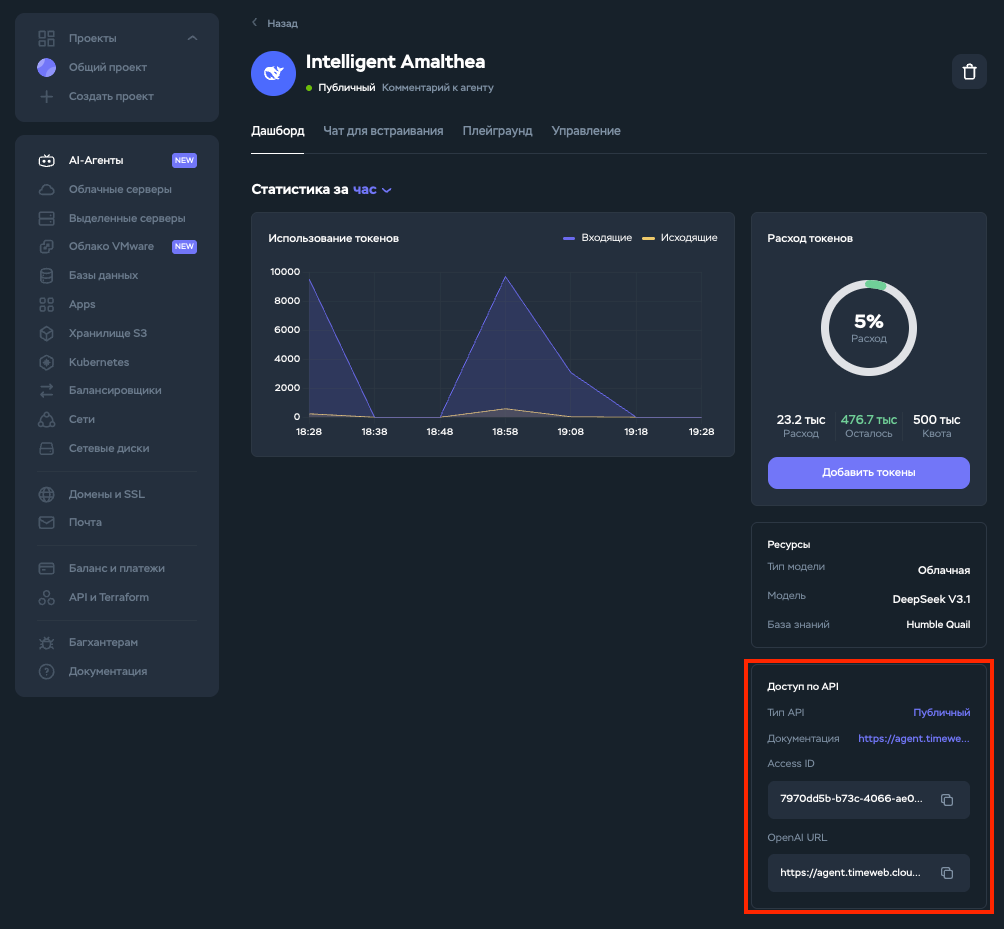Click the trash delete agent icon
The image size is (1004, 929).
click(x=968, y=72)
